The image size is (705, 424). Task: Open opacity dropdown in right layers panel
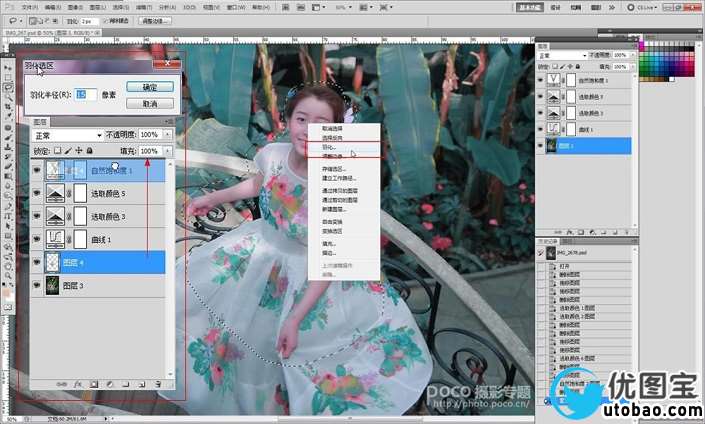tap(633, 55)
